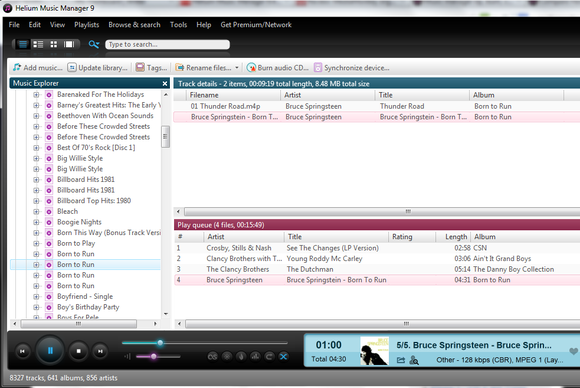Mark the playing track as favourite with heart
580x388 pixels.
[x=573, y=351]
